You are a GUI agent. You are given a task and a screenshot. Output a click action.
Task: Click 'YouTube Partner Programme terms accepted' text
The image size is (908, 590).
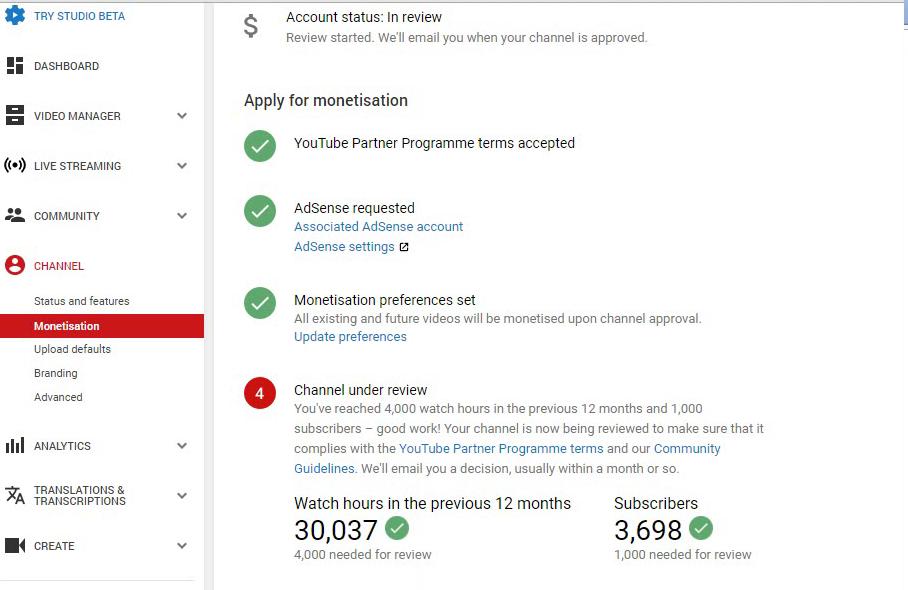pos(434,143)
